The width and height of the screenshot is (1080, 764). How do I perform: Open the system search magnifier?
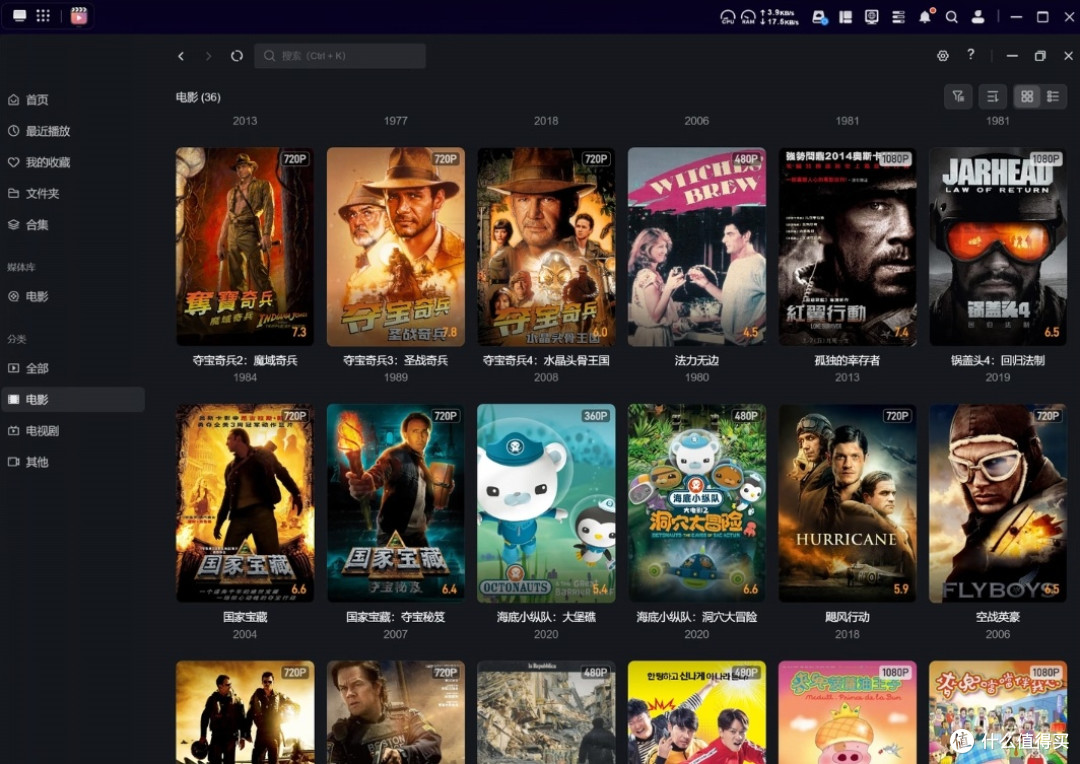(x=951, y=17)
